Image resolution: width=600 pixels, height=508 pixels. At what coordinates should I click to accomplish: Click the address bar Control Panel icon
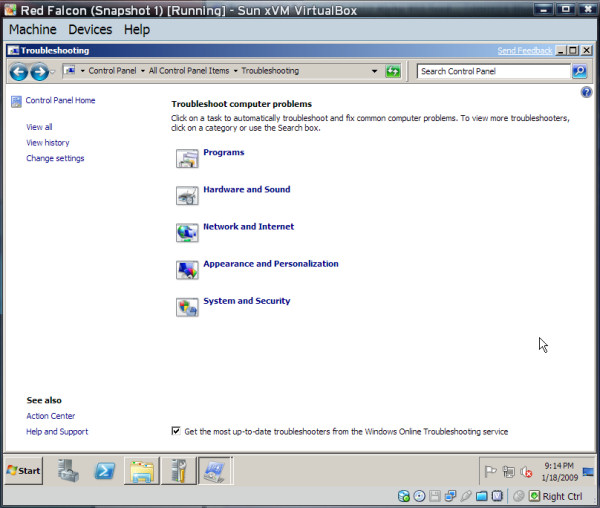click(x=70, y=71)
